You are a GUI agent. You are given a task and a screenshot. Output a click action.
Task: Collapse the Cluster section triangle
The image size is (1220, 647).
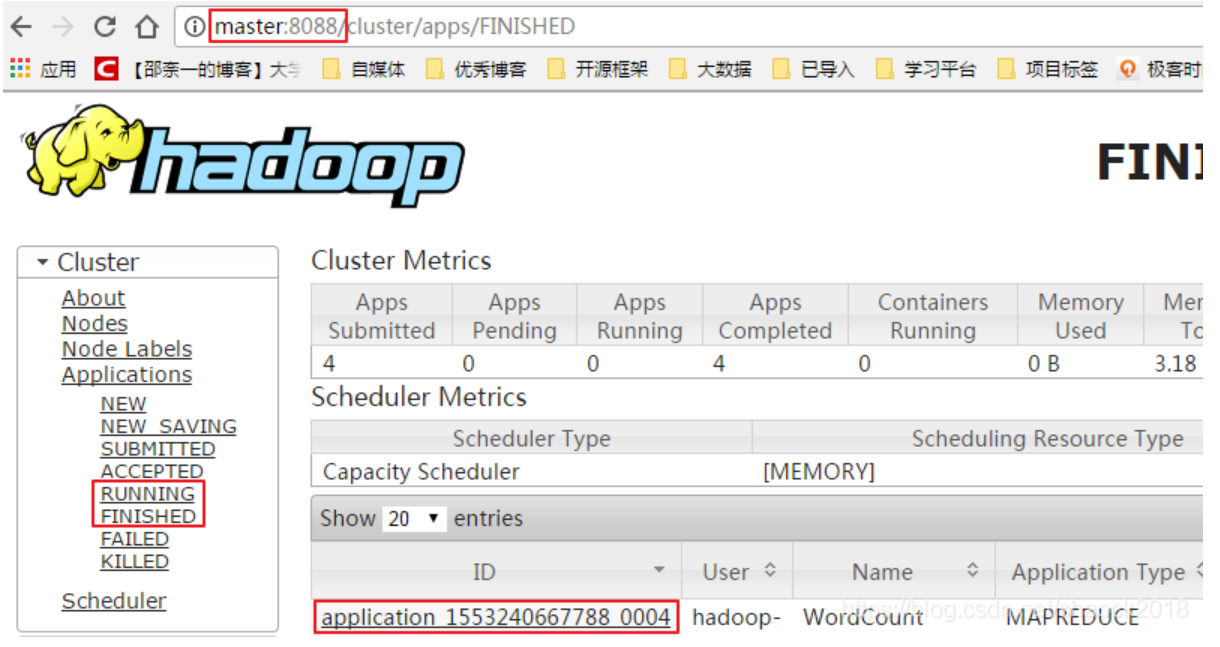(x=42, y=262)
